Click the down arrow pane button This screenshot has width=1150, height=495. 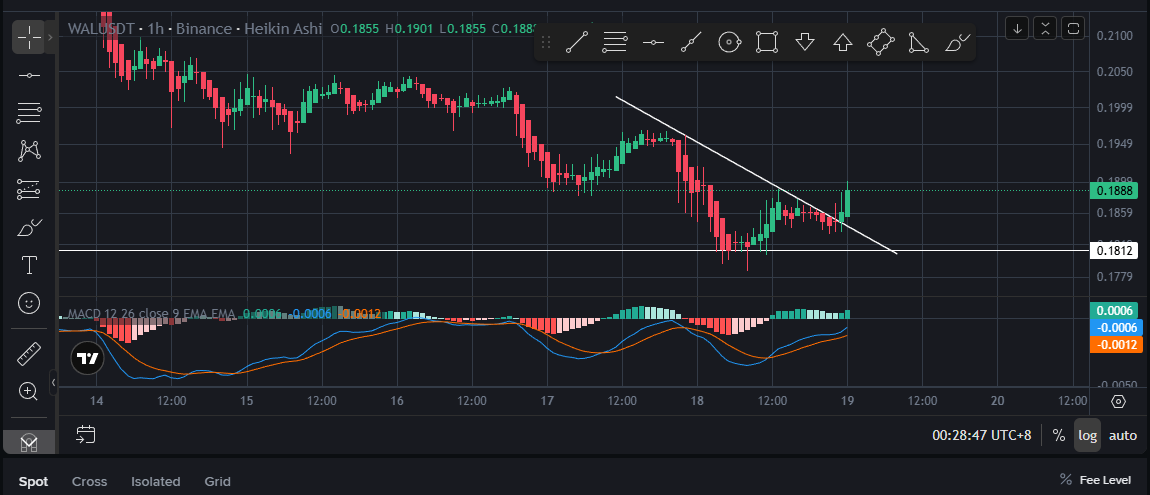pyautogui.click(x=1017, y=29)
